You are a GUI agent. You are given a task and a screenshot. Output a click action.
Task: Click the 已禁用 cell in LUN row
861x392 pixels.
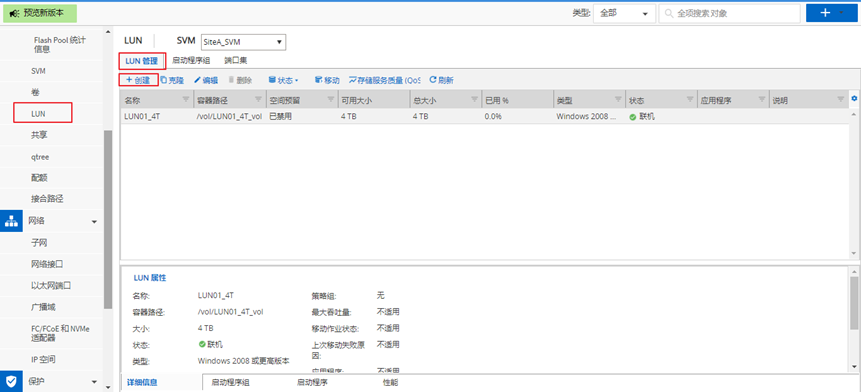pyautogui.click(x=280, y=116)
